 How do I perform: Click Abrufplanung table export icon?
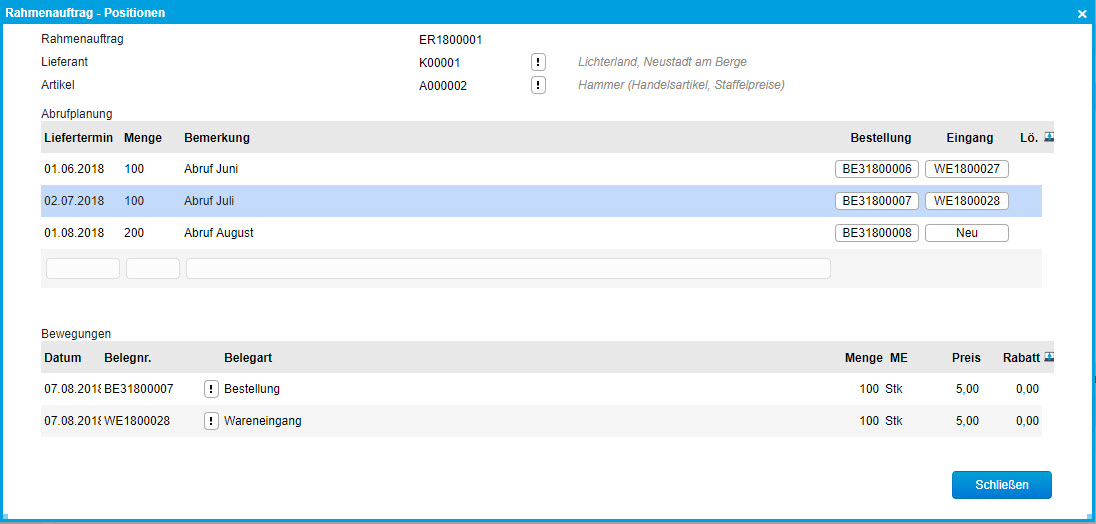click(1048, 137)
